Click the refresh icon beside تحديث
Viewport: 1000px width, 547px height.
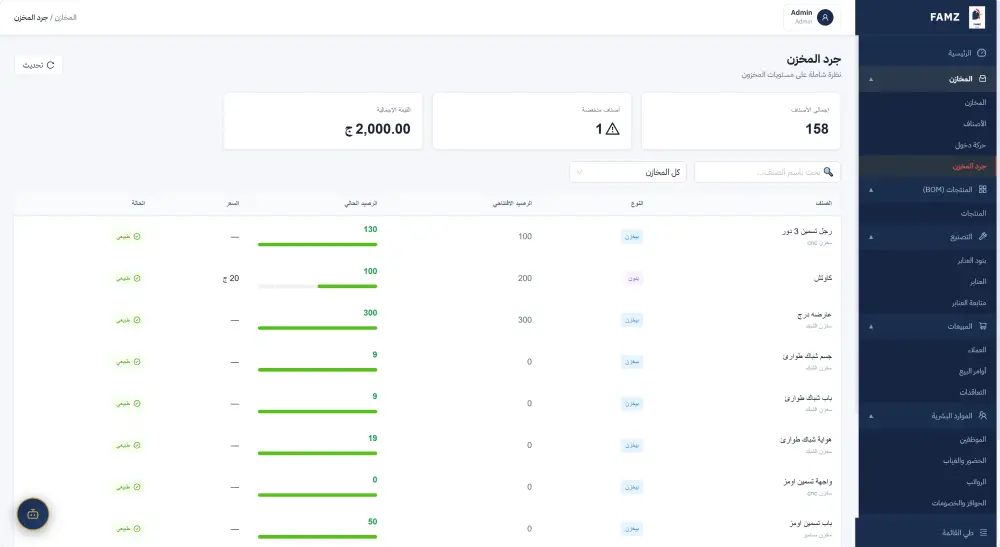coord(50,65)
